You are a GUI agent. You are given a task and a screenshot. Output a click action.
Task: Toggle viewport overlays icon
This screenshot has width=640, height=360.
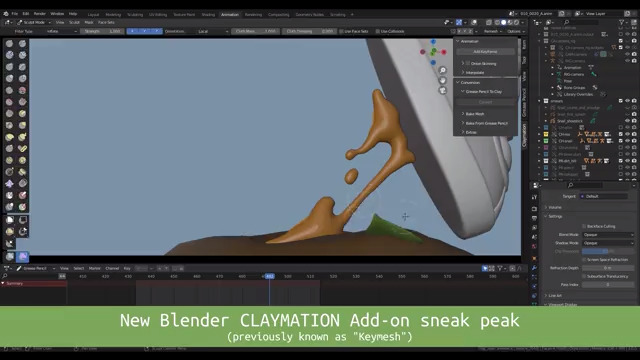point(474,22)
